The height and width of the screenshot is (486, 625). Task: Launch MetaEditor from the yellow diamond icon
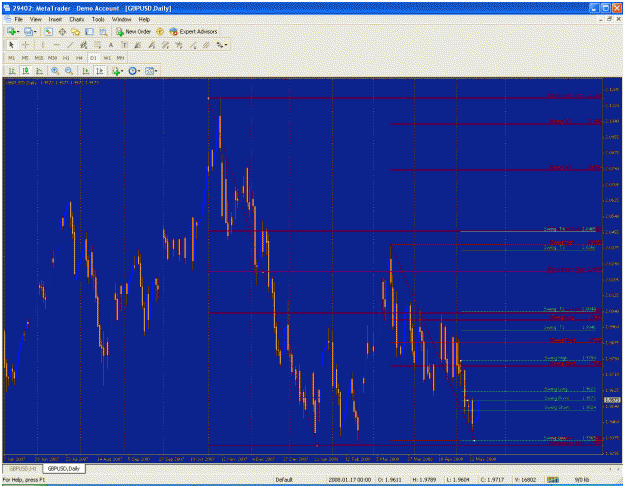point(160,31)
